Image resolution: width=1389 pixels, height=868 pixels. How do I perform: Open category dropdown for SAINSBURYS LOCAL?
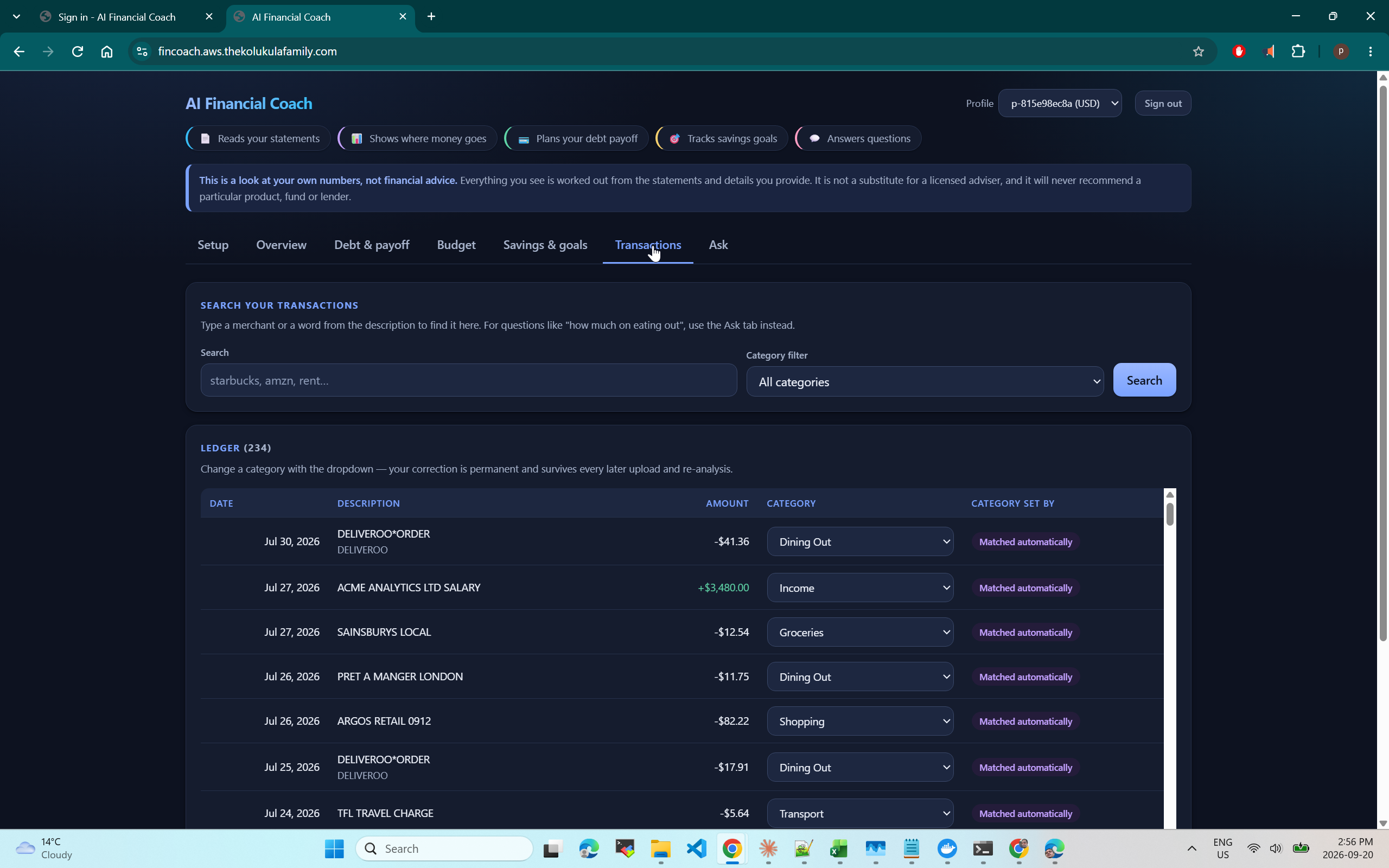[860, 632]
